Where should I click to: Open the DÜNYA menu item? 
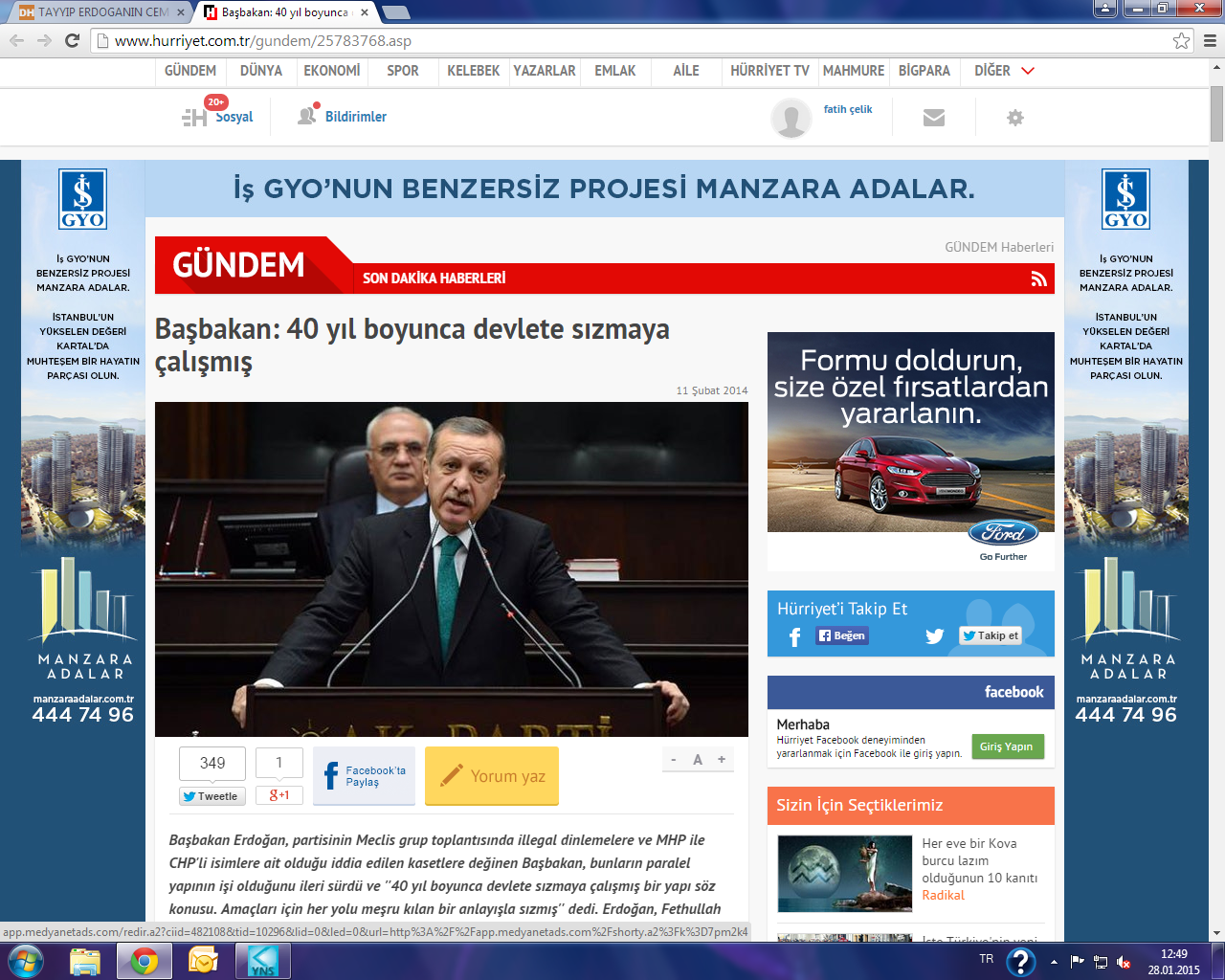click(261, 71)
